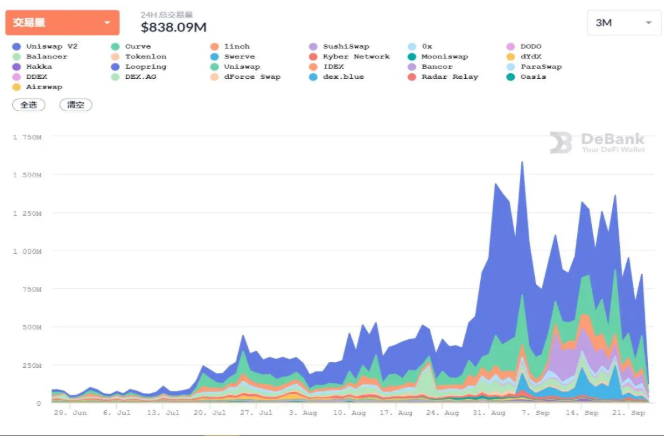Click the 全选 select-all button
This screenshot has width=664, height=442.
click(x=29, y=105)
